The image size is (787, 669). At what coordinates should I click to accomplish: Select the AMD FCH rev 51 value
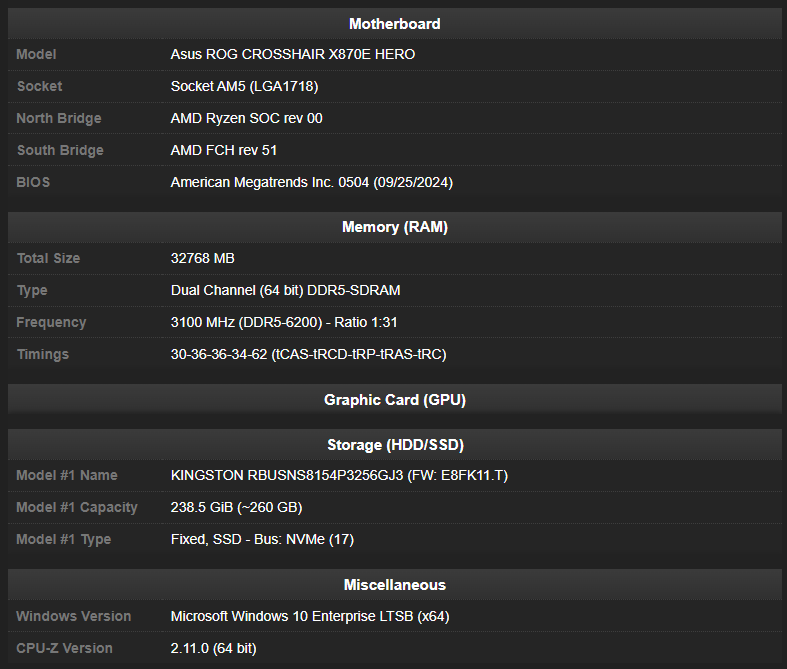tap(224, 150)
